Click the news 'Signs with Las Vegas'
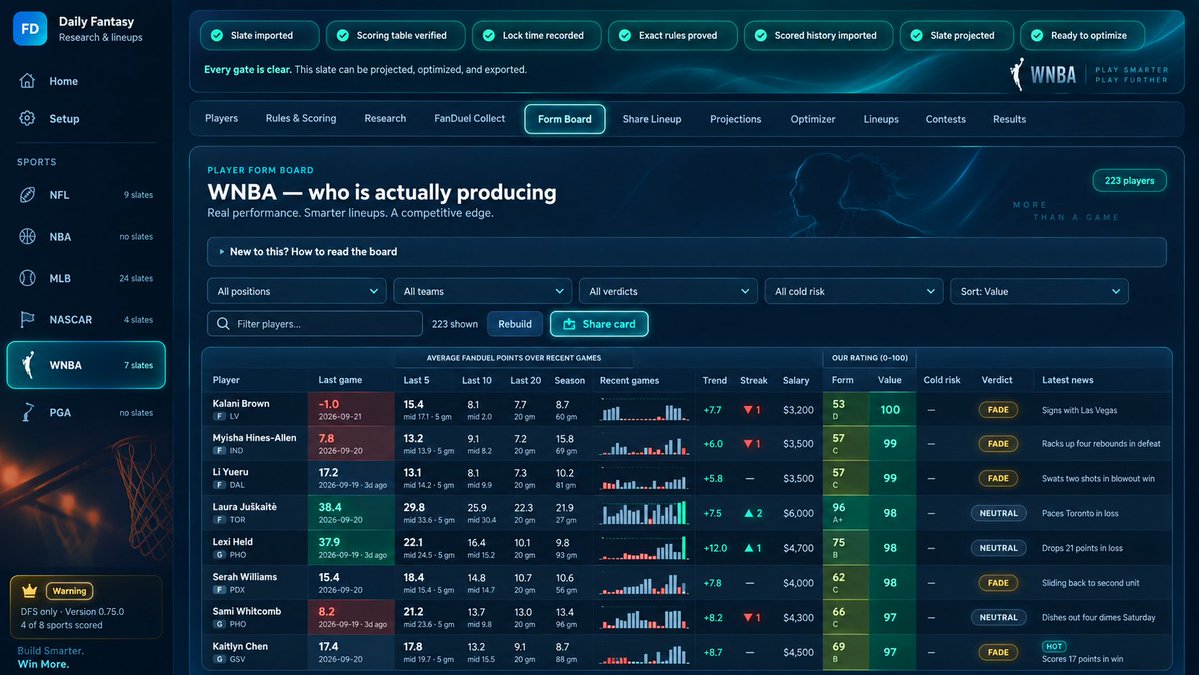 [x=1079, y=411]
